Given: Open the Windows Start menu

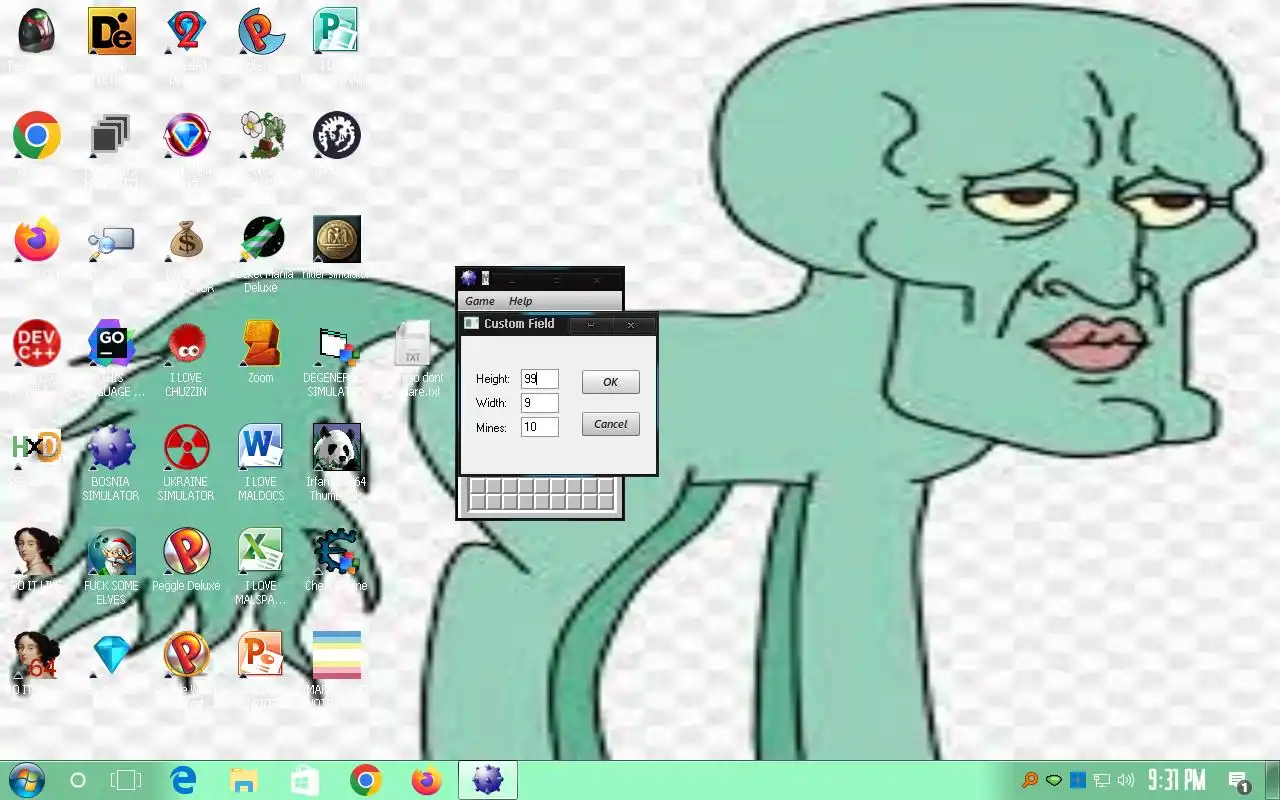Looking at the screenshot, I should click(x=26, y=780).
